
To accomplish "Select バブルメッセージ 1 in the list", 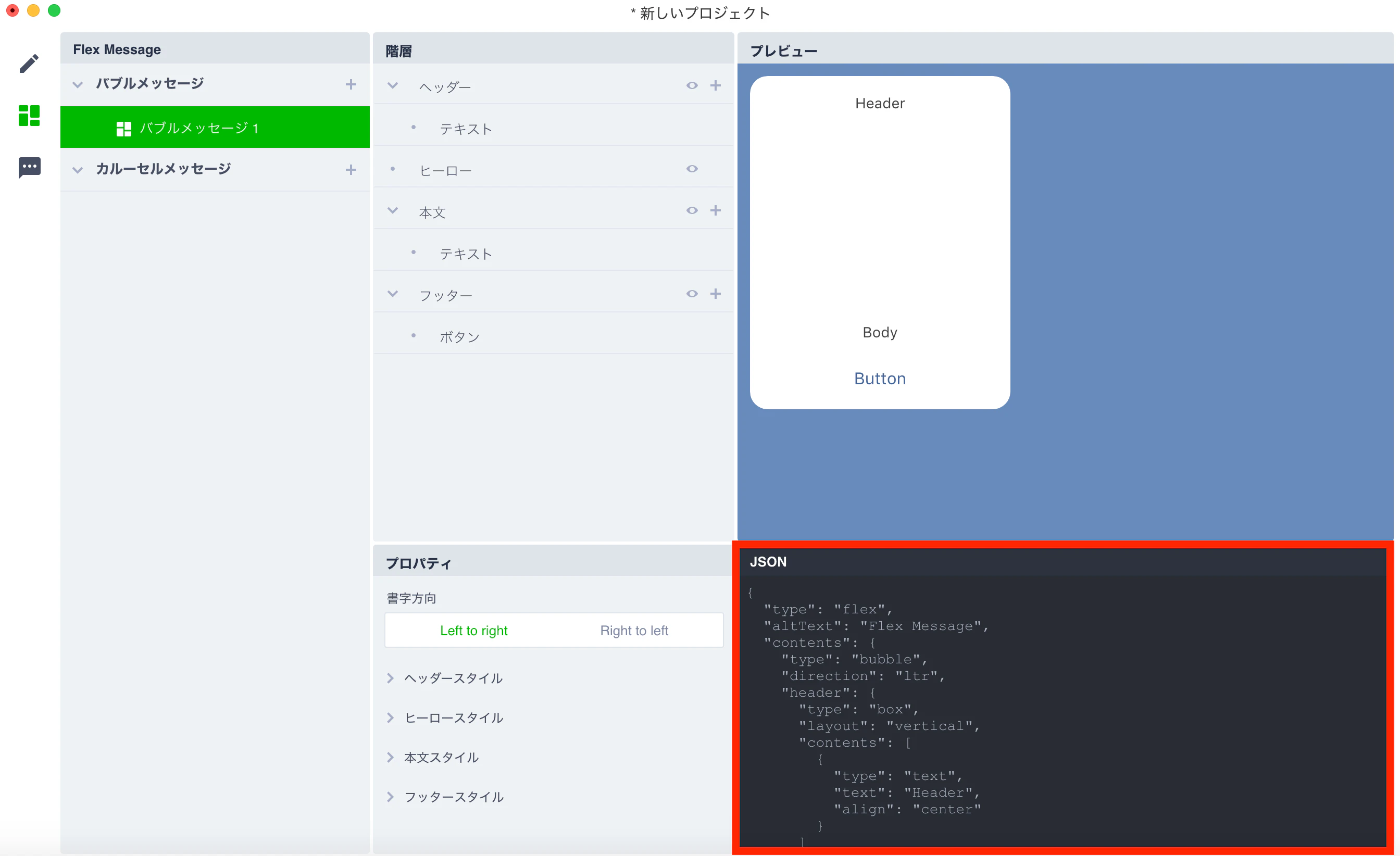I will click(215, 127).
